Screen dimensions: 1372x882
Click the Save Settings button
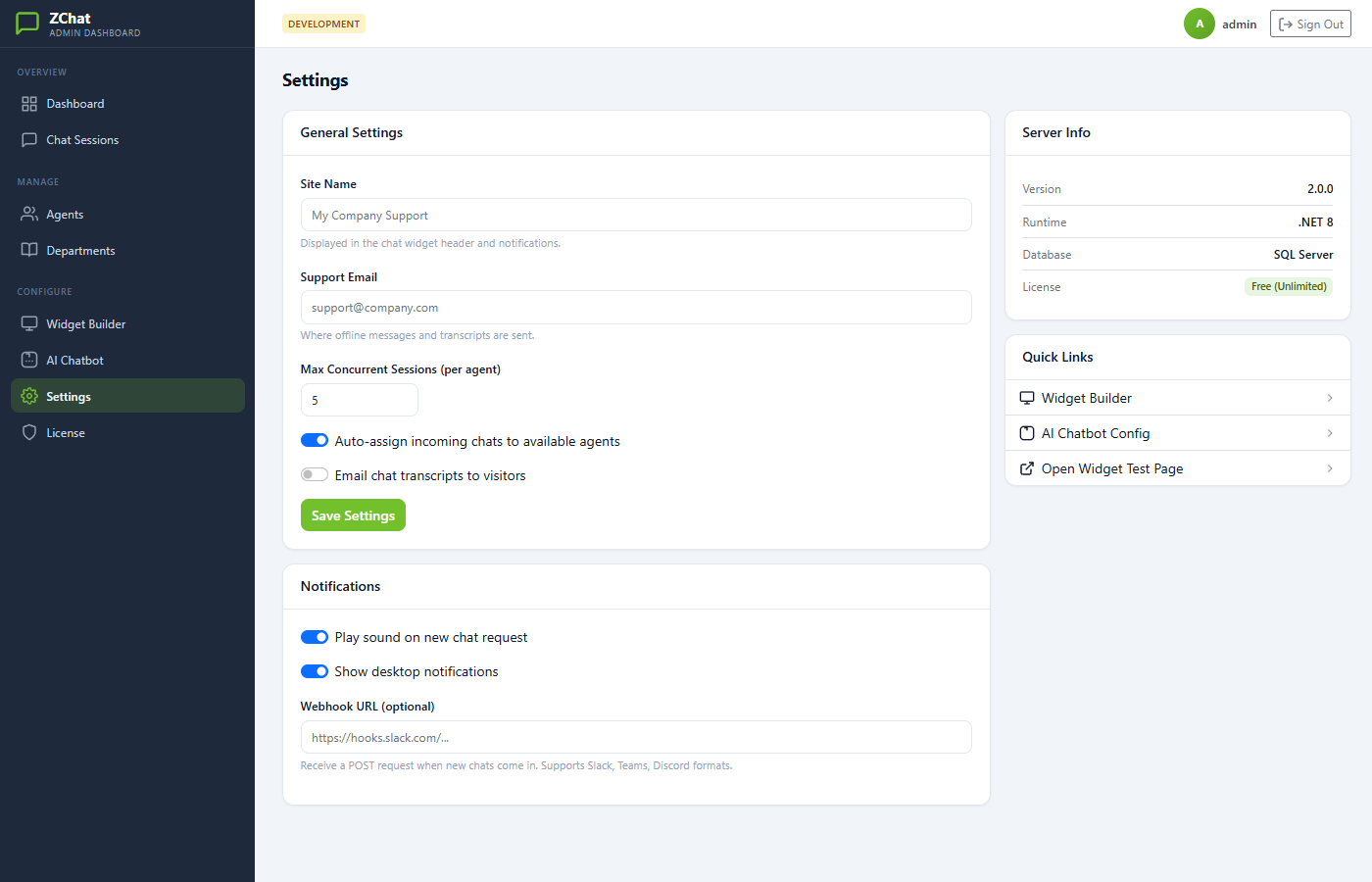[353, 514]
